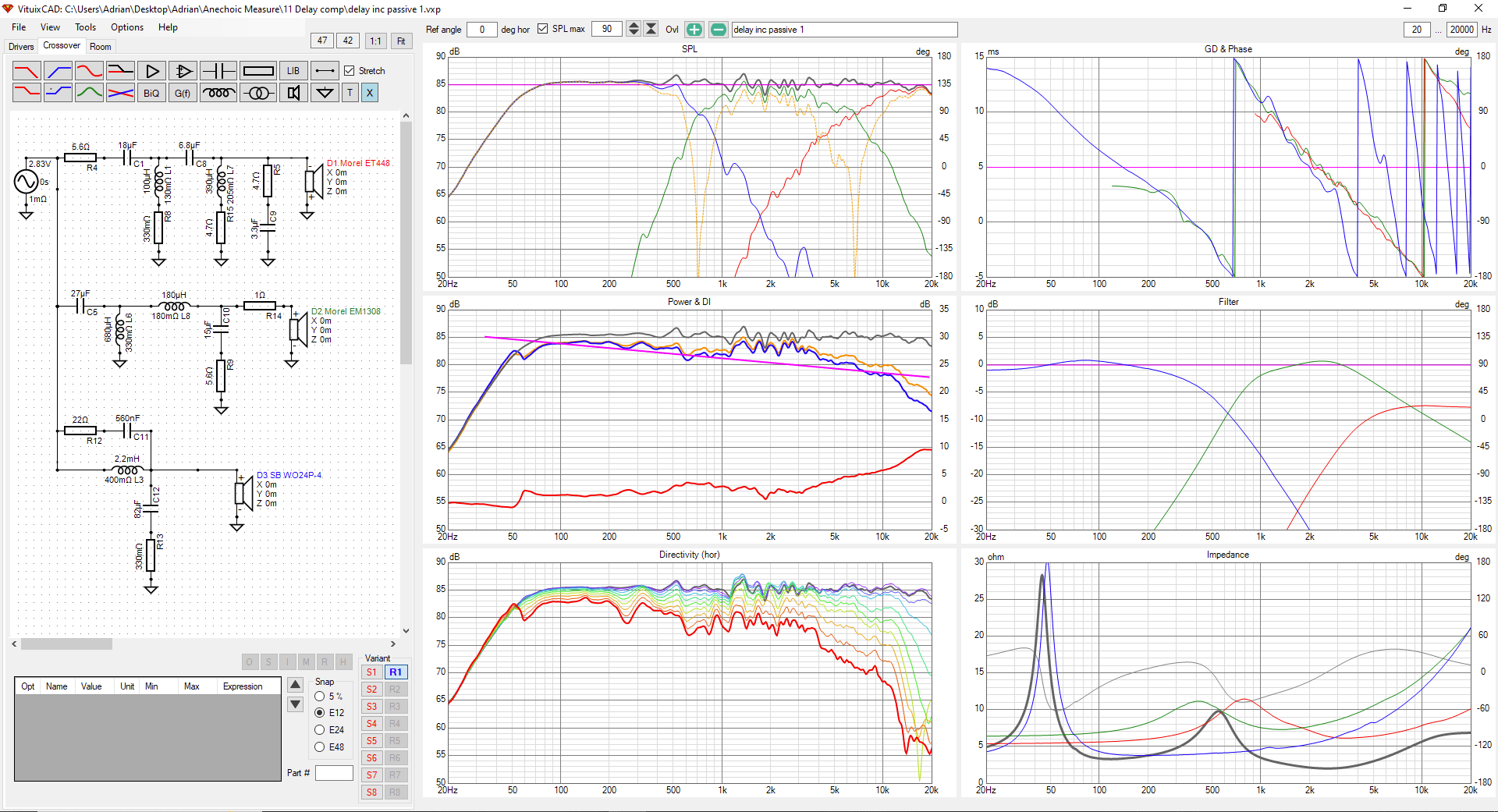Viewport: 1498px width, 812px height.
Task: Click the SPL auto-scale hourglass button
Action: [x=651, y=29]
